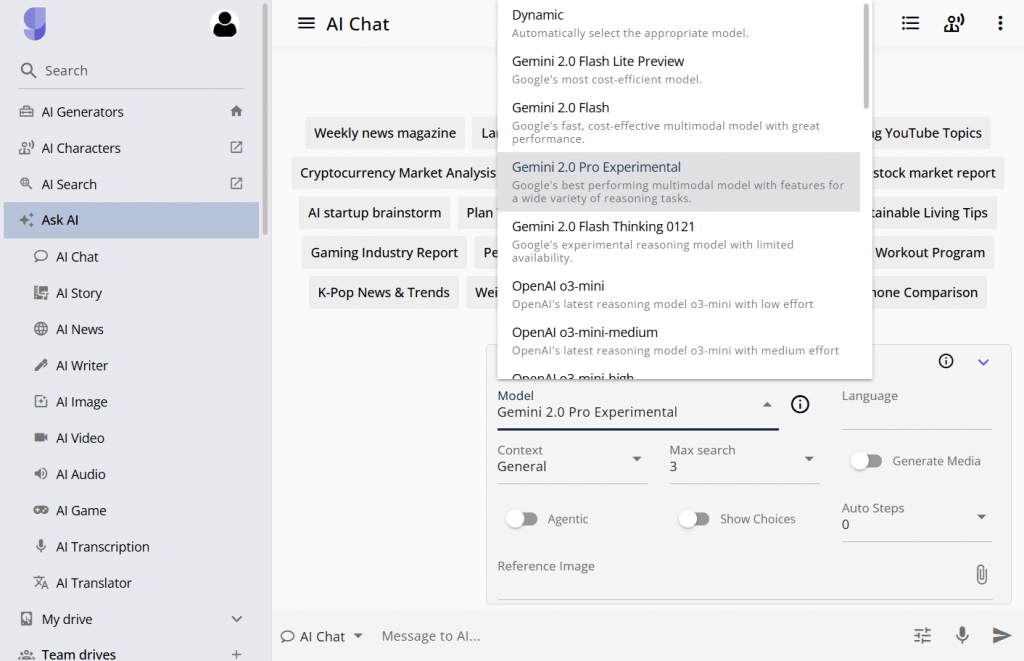The width and height of the screenshot is (1024, 661).
Task: Turn on Show Choices
Action: [694, 519]
